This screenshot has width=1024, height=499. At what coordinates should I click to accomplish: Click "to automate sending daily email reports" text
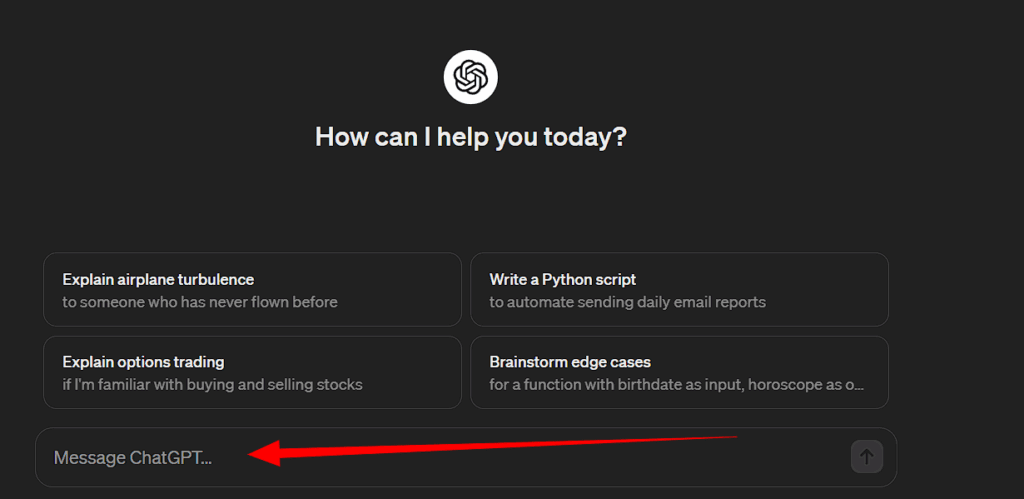point(627,302)
